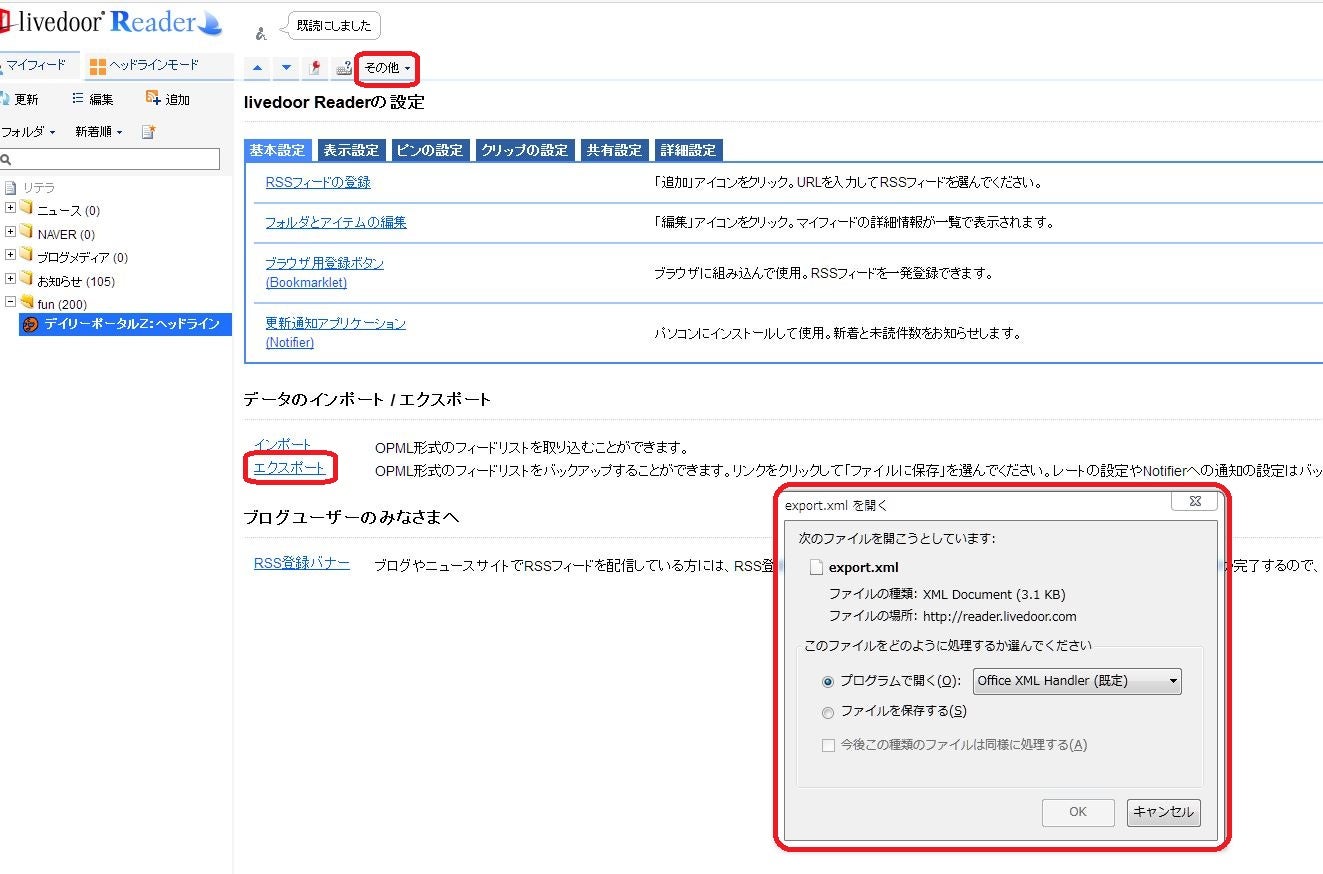This screenshot has height=874, width=1323.
Task: Select the プログラムで開く radio button
Action: coord(827,682)
